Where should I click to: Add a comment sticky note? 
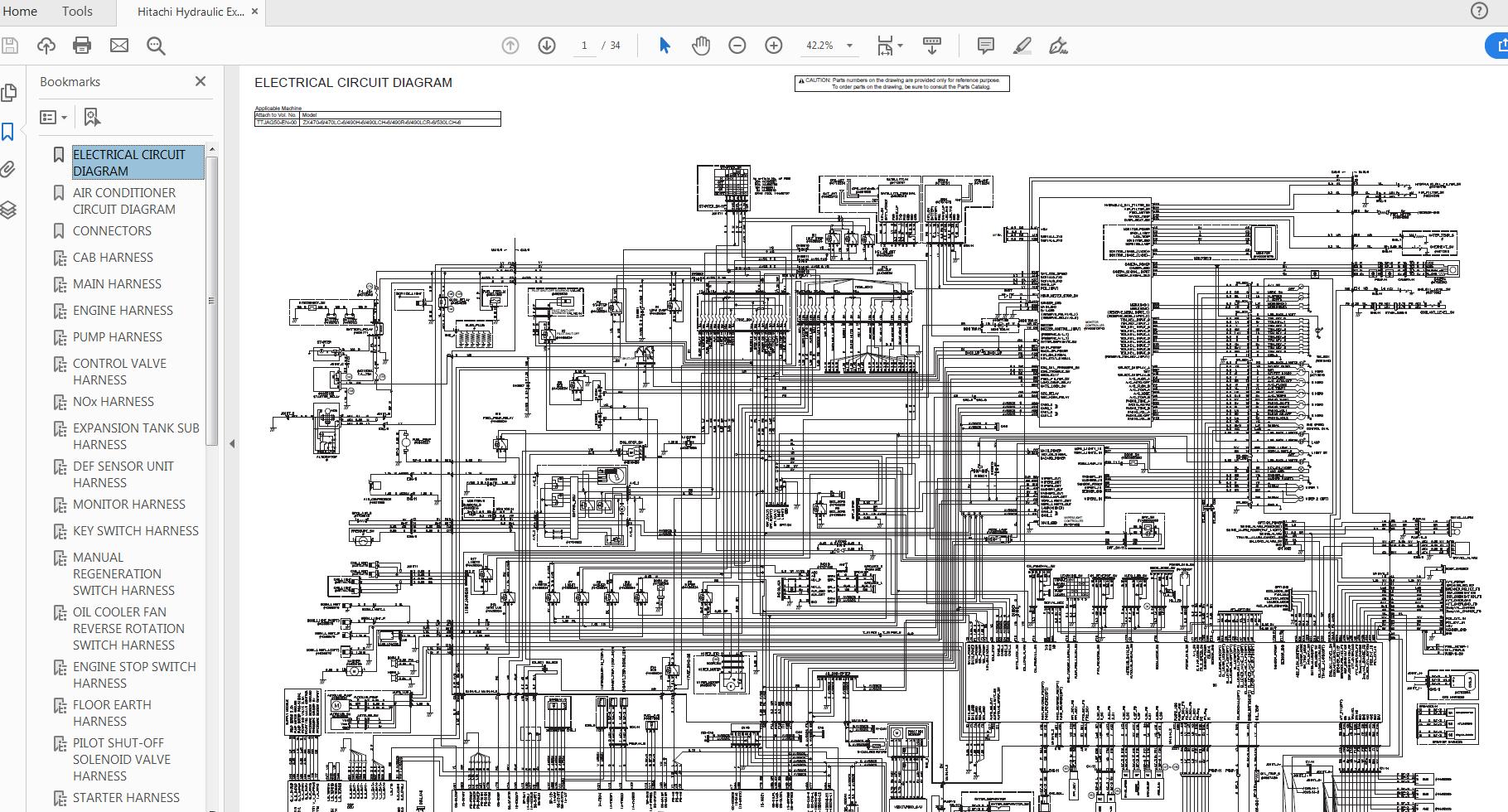985,46
